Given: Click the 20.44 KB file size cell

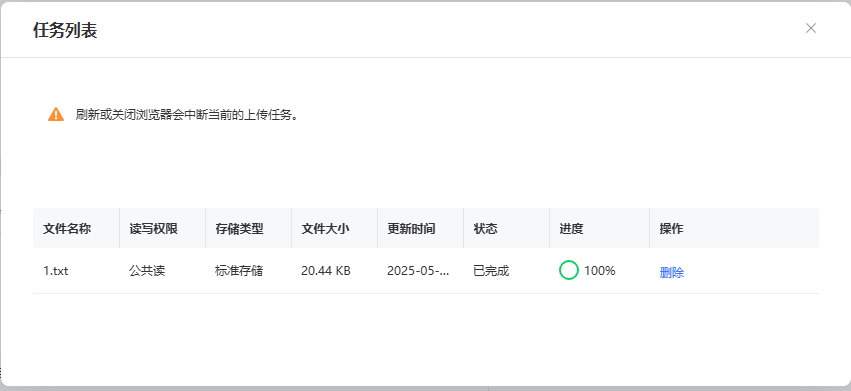Looking at the screenshot, I should point(326,270).
